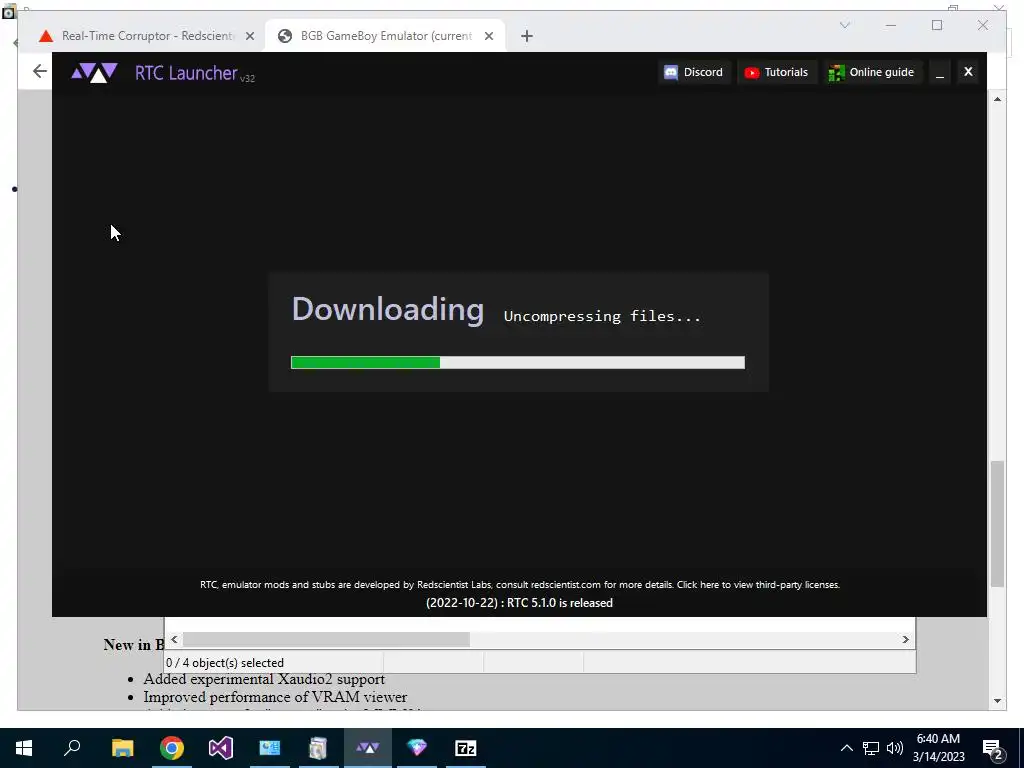This screenshot has height=768, width=1024.
Task: Open Windows taskbar search
Action: [72, 748]
